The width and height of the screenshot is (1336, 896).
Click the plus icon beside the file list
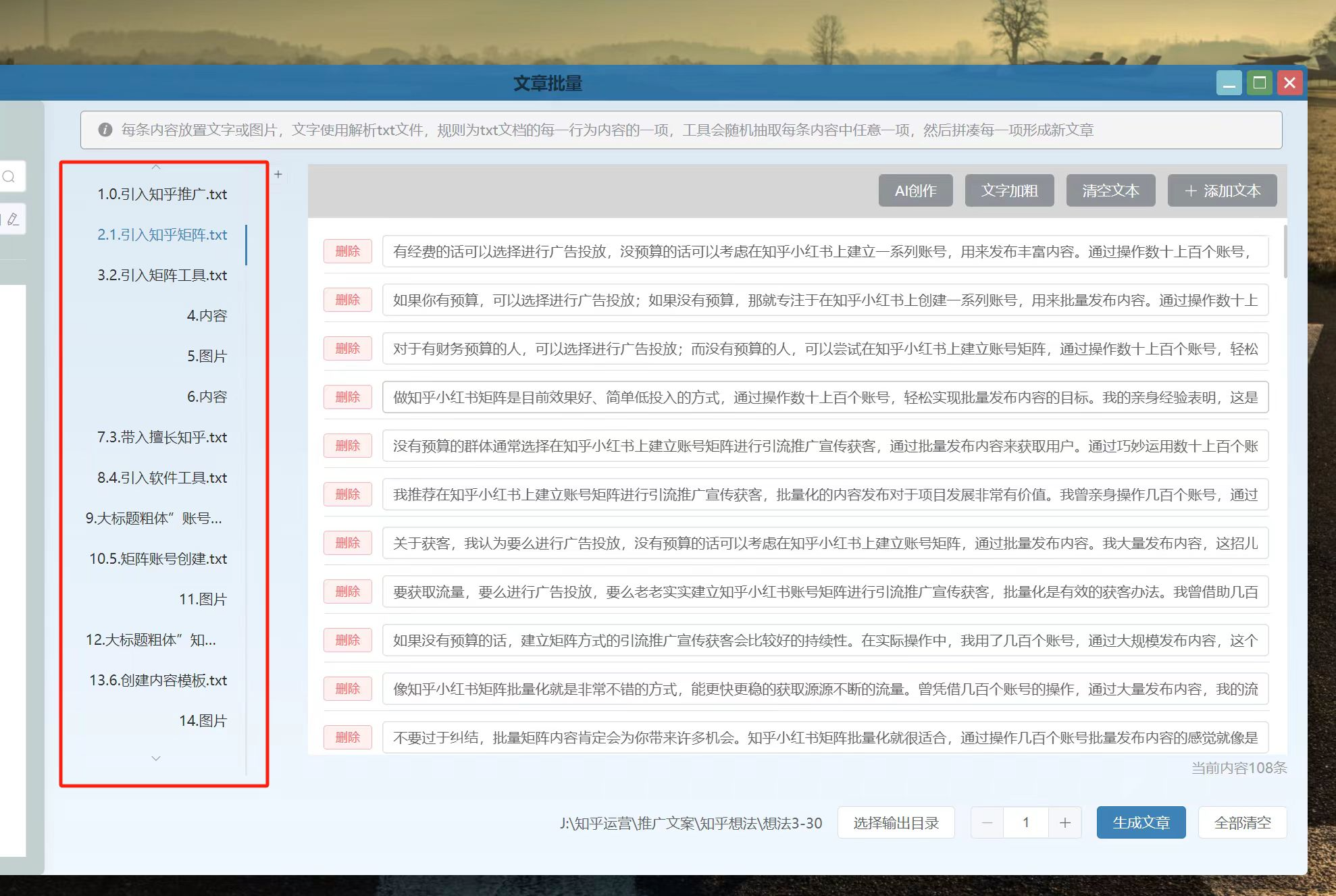coord(278,174)
